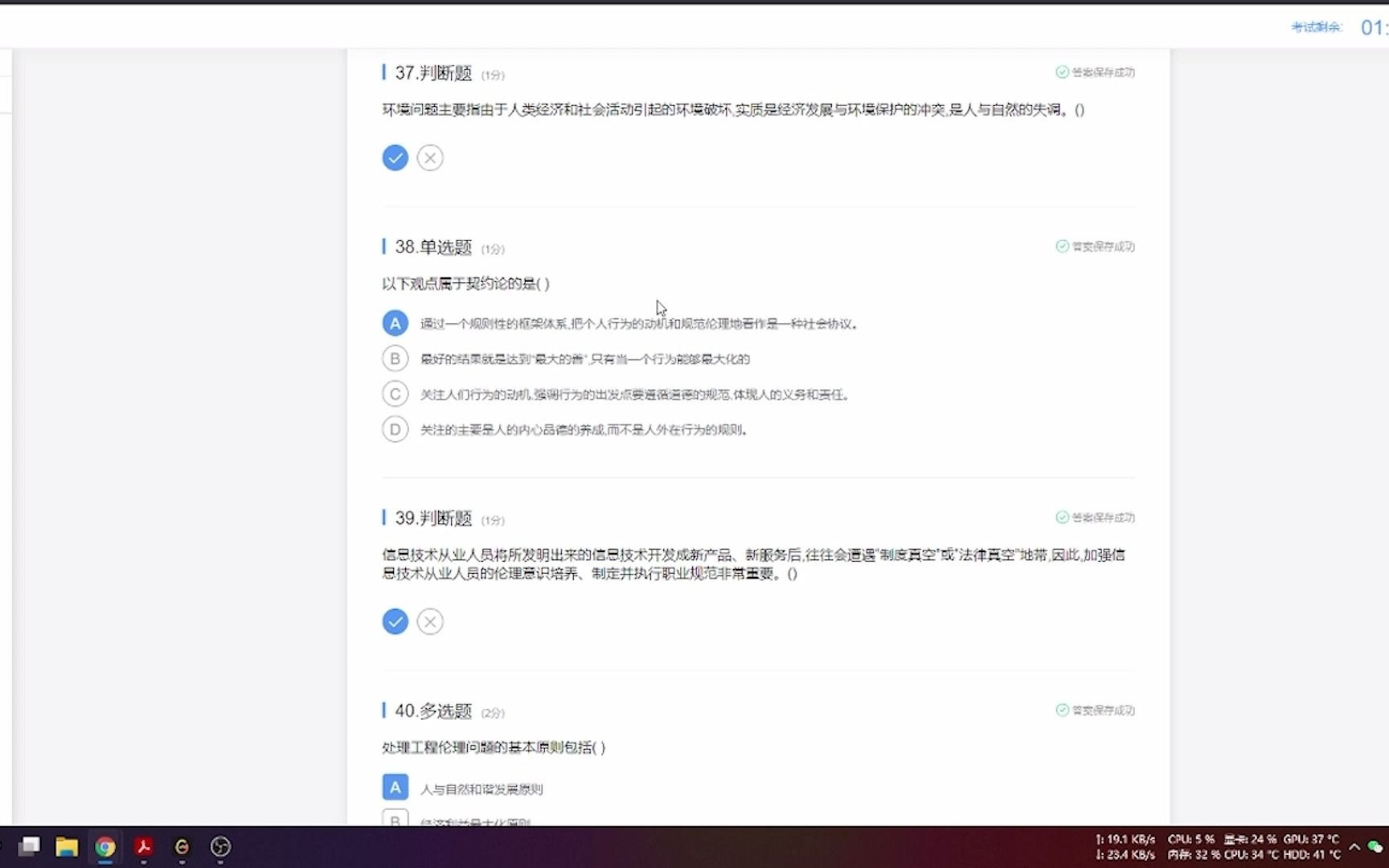Toggle option A checkbox for question 40

pos(395,788)
